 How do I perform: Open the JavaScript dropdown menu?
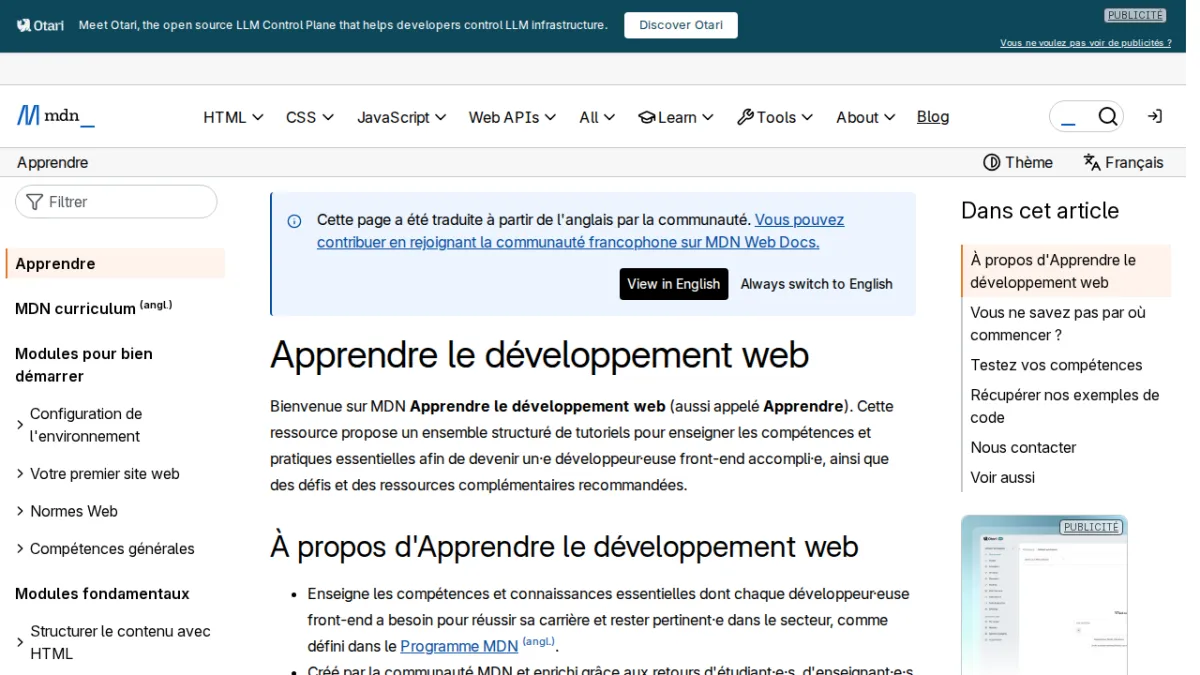pos(402,117)
